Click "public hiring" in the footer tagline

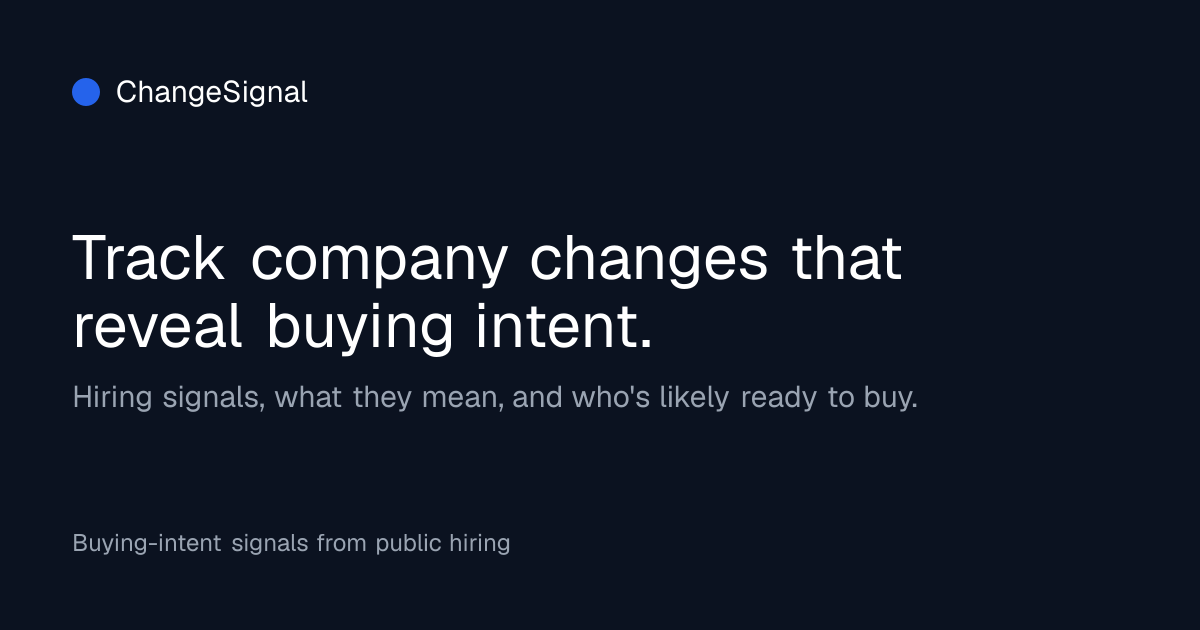[x=443, y=544]
